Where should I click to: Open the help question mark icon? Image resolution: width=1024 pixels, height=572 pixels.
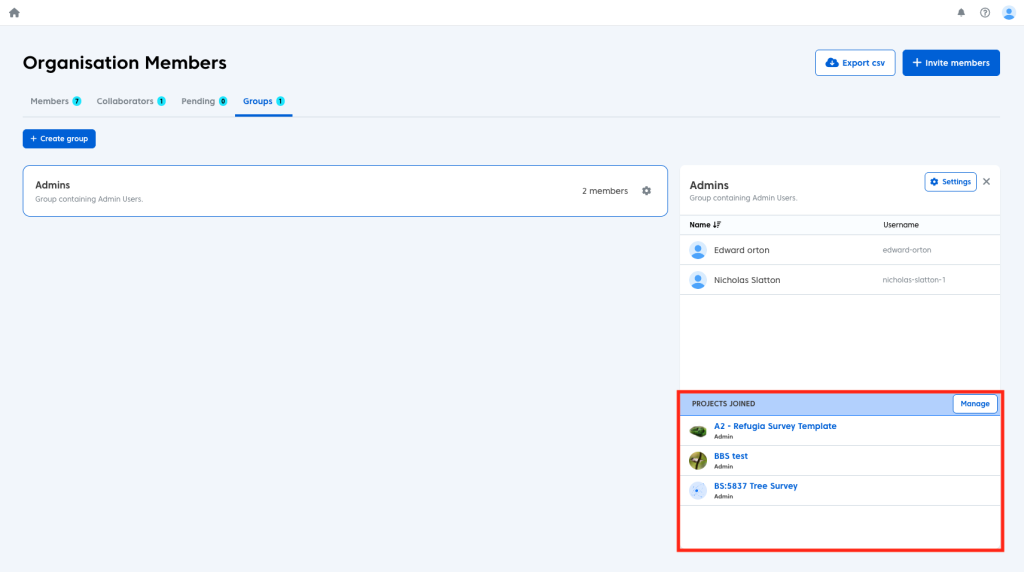click(985, 13)
